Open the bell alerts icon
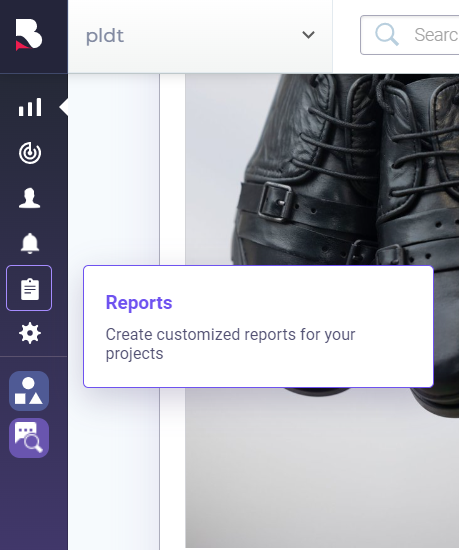 point(30,243)
